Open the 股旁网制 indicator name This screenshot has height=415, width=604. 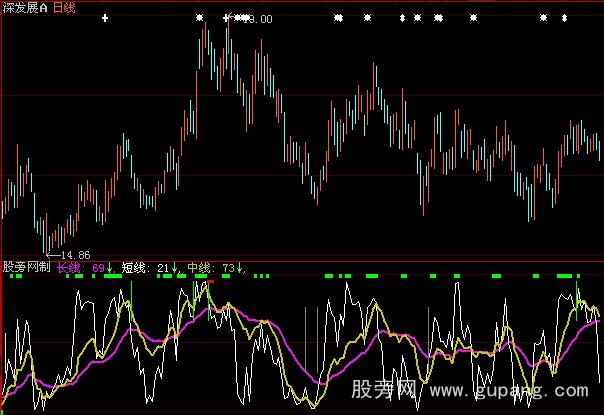point(27,267)
